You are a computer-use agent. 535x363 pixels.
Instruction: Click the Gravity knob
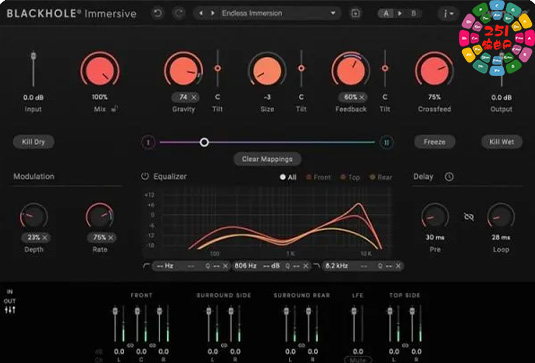(183, 70)
